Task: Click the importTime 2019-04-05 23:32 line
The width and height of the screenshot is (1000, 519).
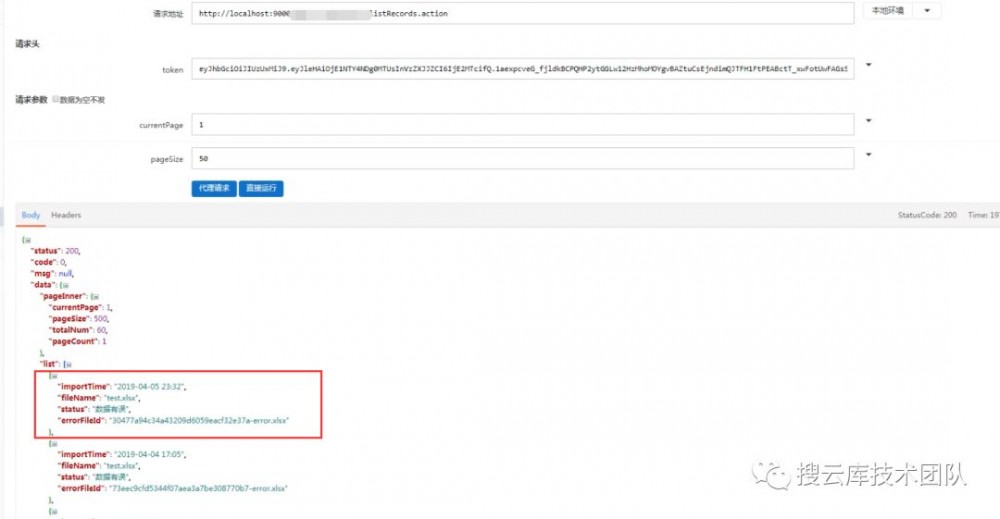Action: click(122, 387)
